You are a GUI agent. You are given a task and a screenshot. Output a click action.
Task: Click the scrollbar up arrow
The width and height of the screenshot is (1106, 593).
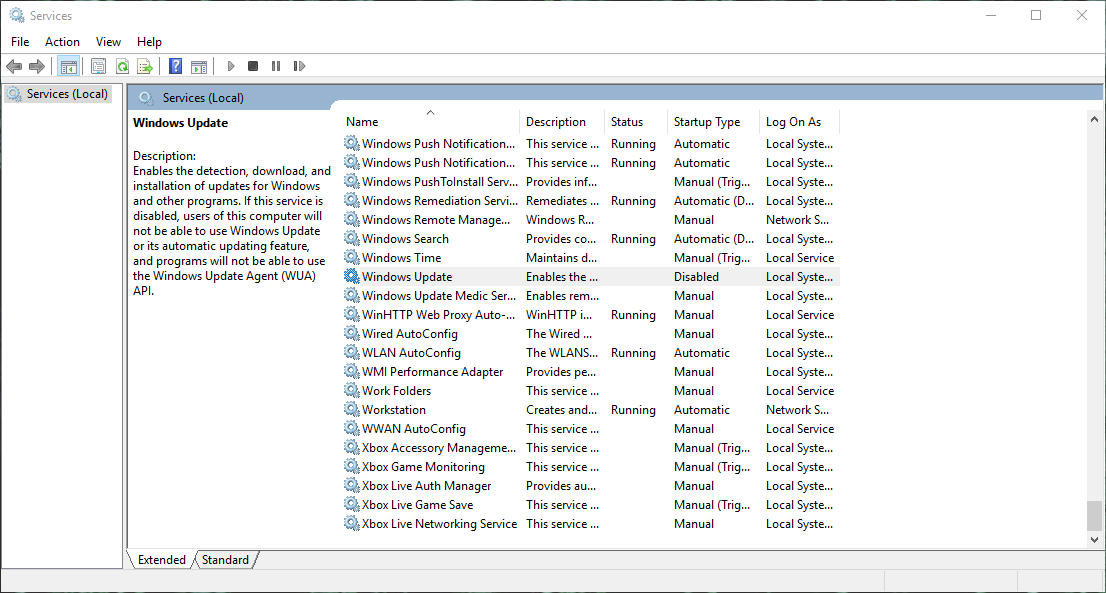(x=1094, y=119)
